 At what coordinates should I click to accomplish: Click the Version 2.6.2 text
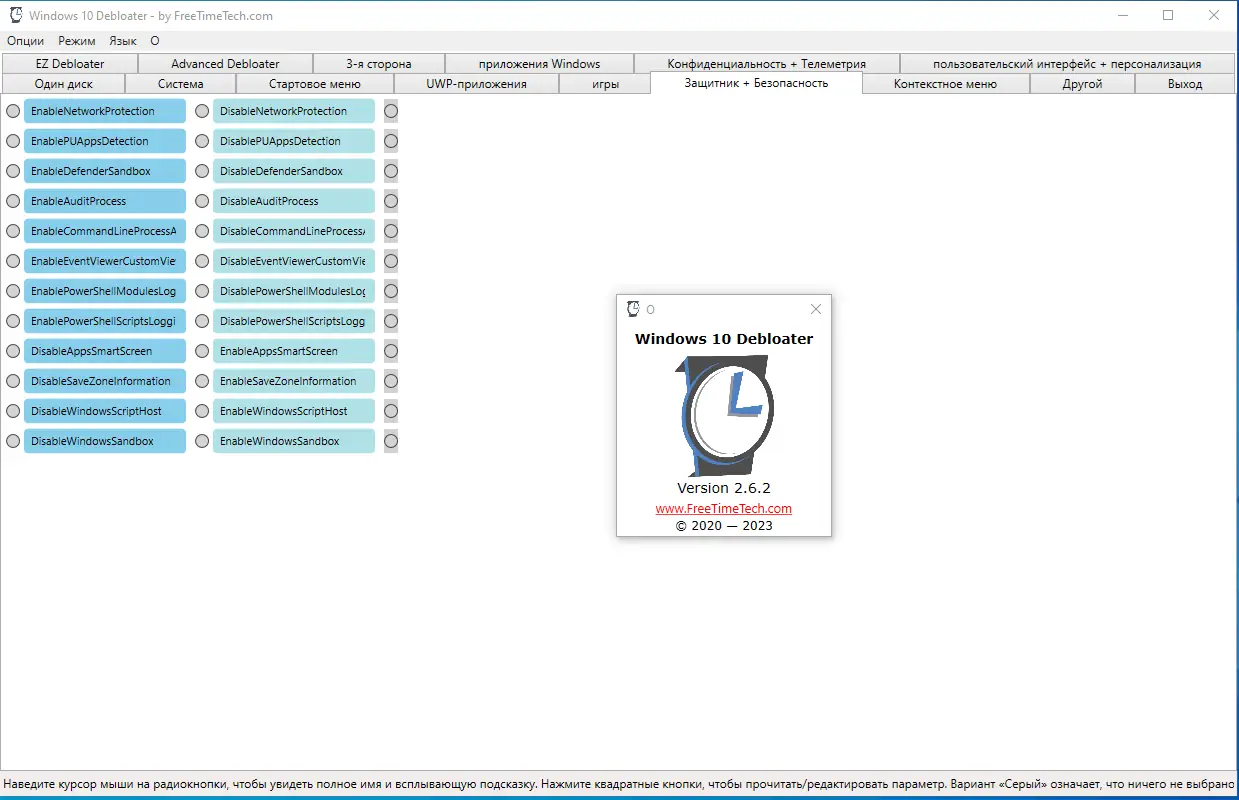pos(724,488)
